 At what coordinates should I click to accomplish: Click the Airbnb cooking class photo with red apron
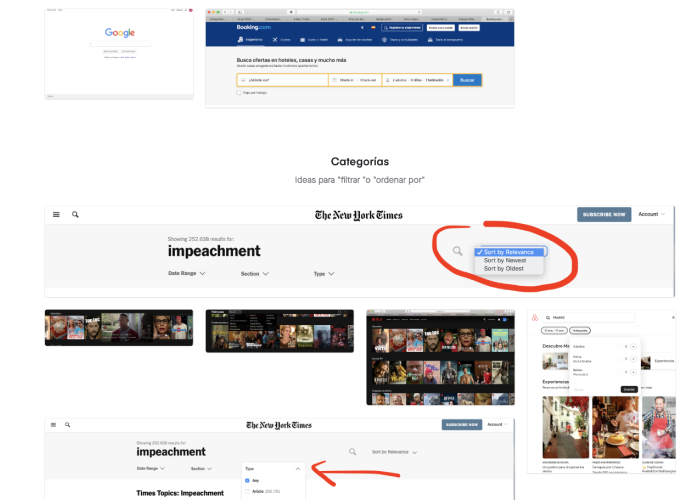(x=658, y=427)
